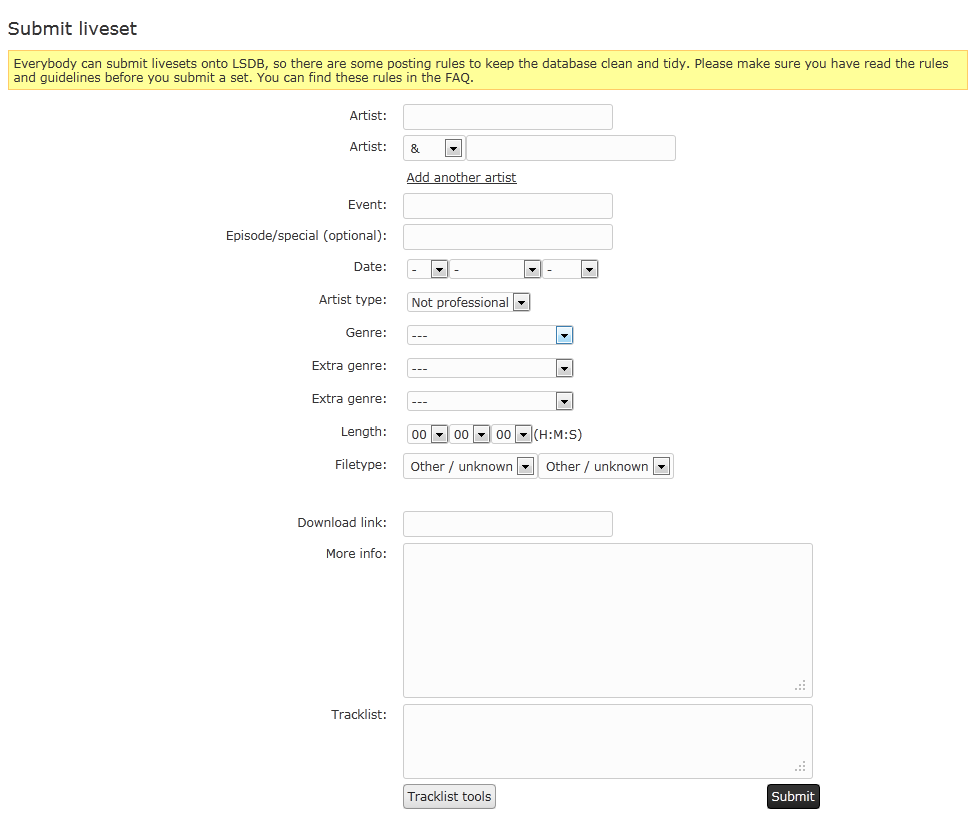This screenshot has width=975, height=839.
Task: Click inside the Tracklist text area
Action: pyautogui.click(x=608, y=741)
